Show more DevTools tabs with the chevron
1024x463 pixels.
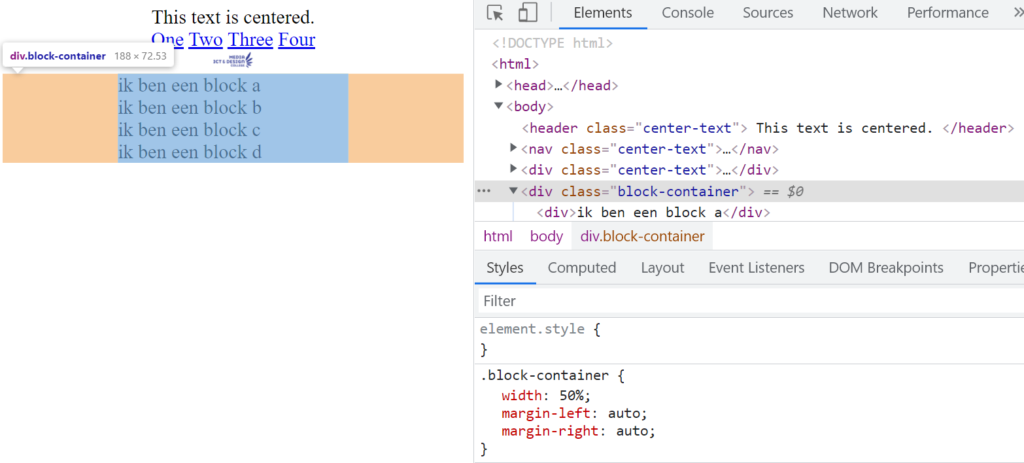pyautogui.click(x=1008, y=13)
